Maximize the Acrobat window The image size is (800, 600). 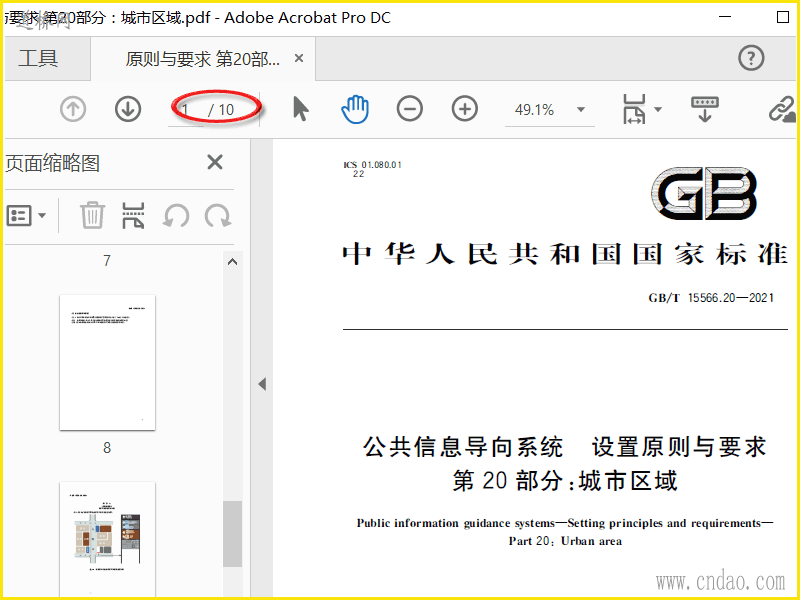click(x=783, y=17)
